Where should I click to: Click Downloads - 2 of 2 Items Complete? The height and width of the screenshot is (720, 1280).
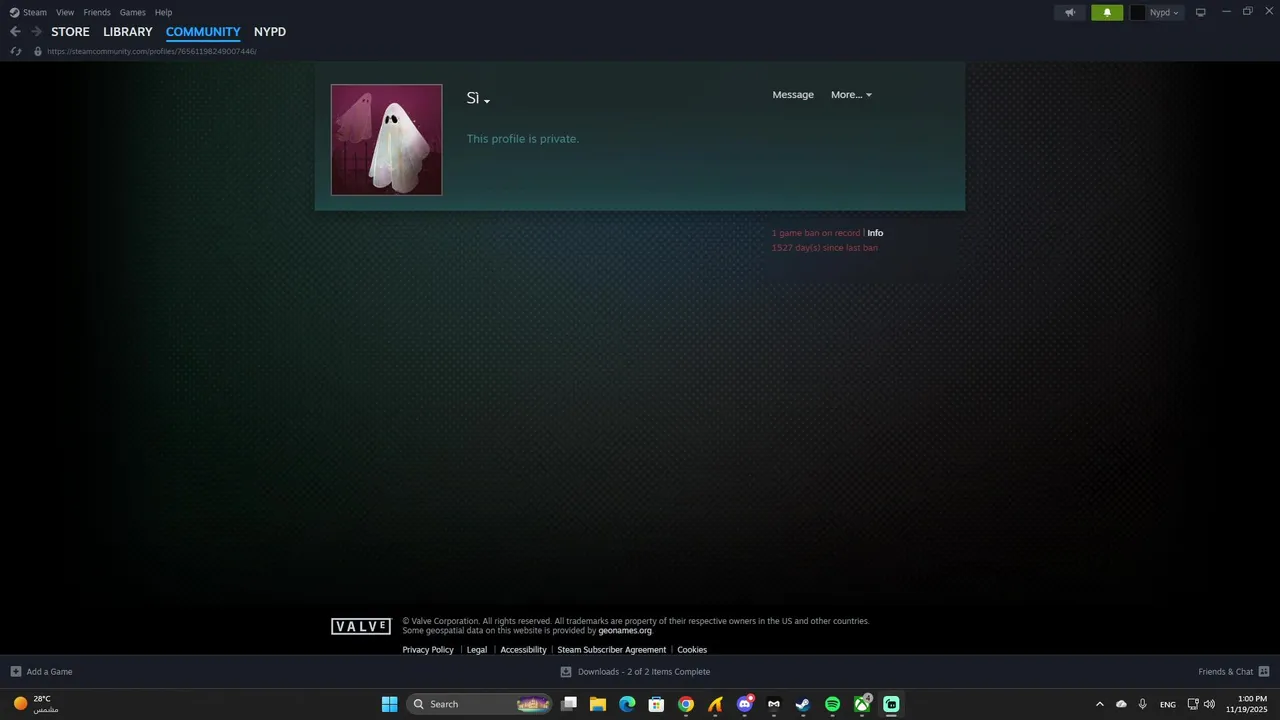pos(644,672)
